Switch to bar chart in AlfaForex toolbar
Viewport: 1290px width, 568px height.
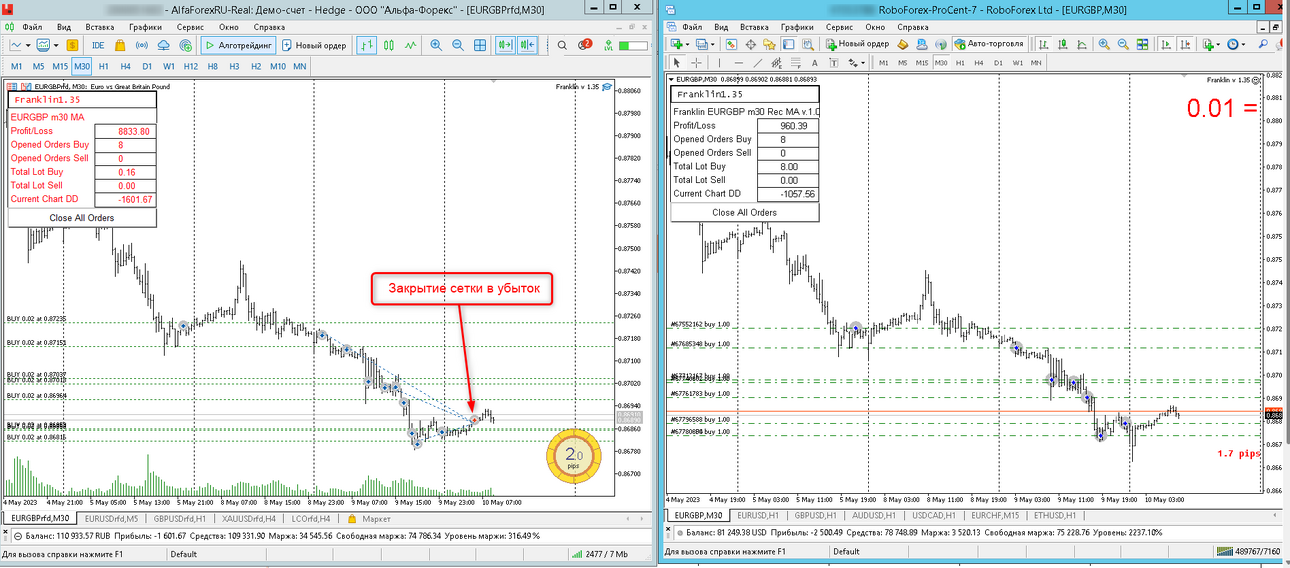pyautogui.click(x=367, y=45)
